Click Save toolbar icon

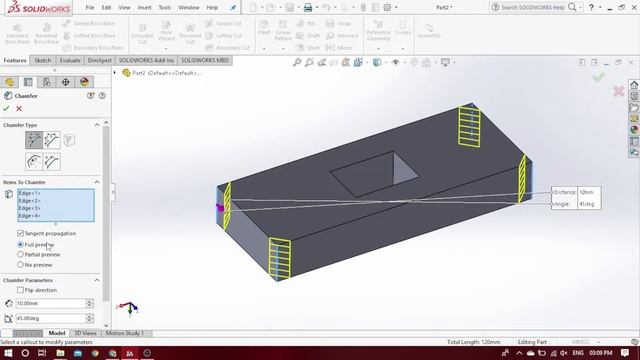pos(289,7)
